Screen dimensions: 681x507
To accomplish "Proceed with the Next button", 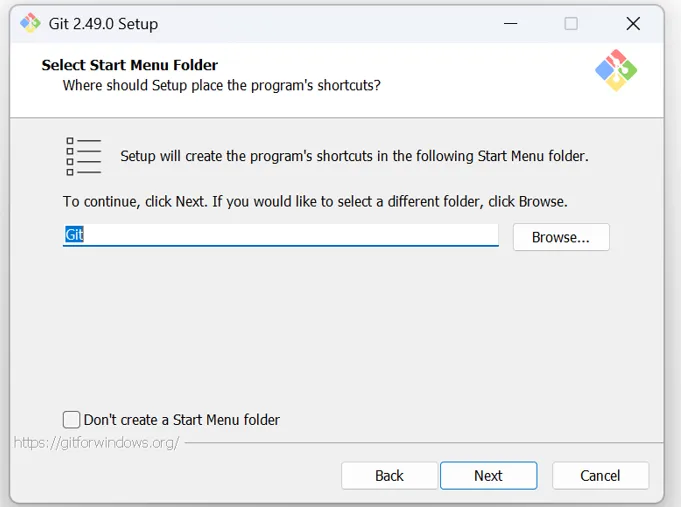I will point(488,475).
